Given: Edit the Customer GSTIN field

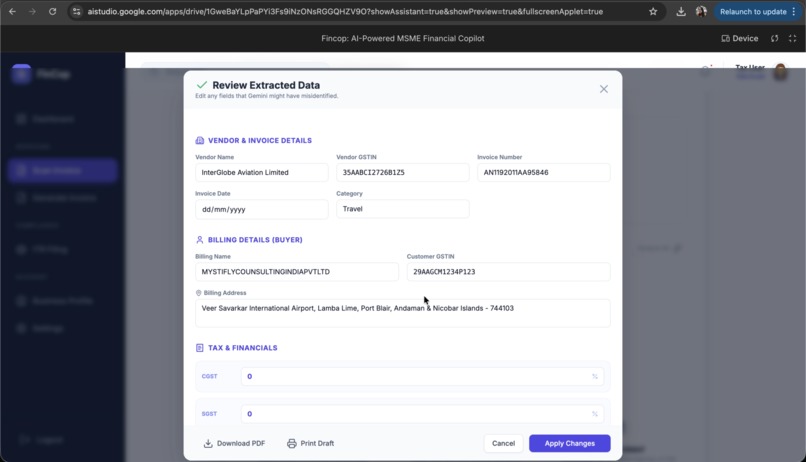Looking at the screenshot, I should coord(508,272).
